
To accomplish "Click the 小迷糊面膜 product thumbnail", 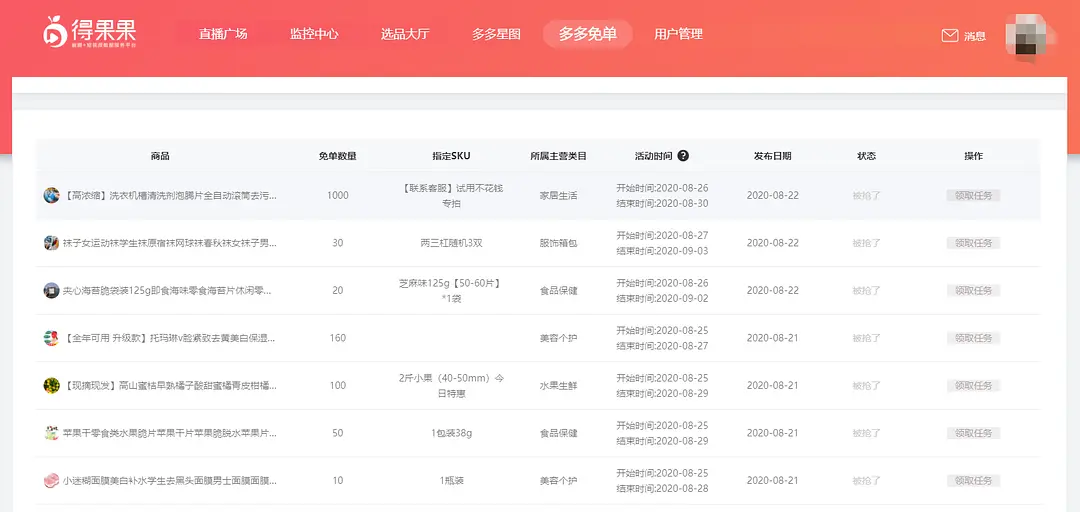I will pyautogui.click(x=52, y=481).
